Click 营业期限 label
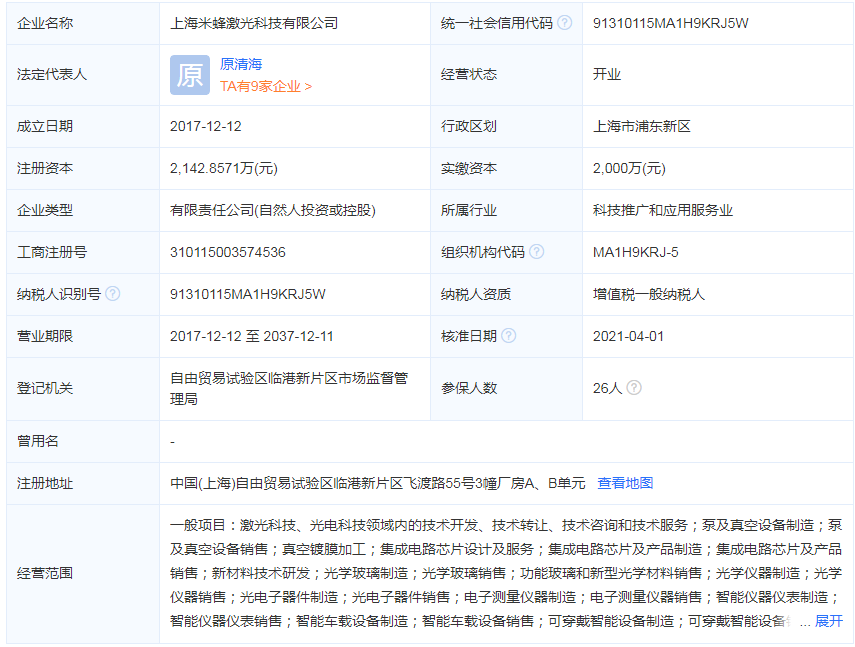The width and height of the screenshot is (855, 647). click(x=45, y=336)
